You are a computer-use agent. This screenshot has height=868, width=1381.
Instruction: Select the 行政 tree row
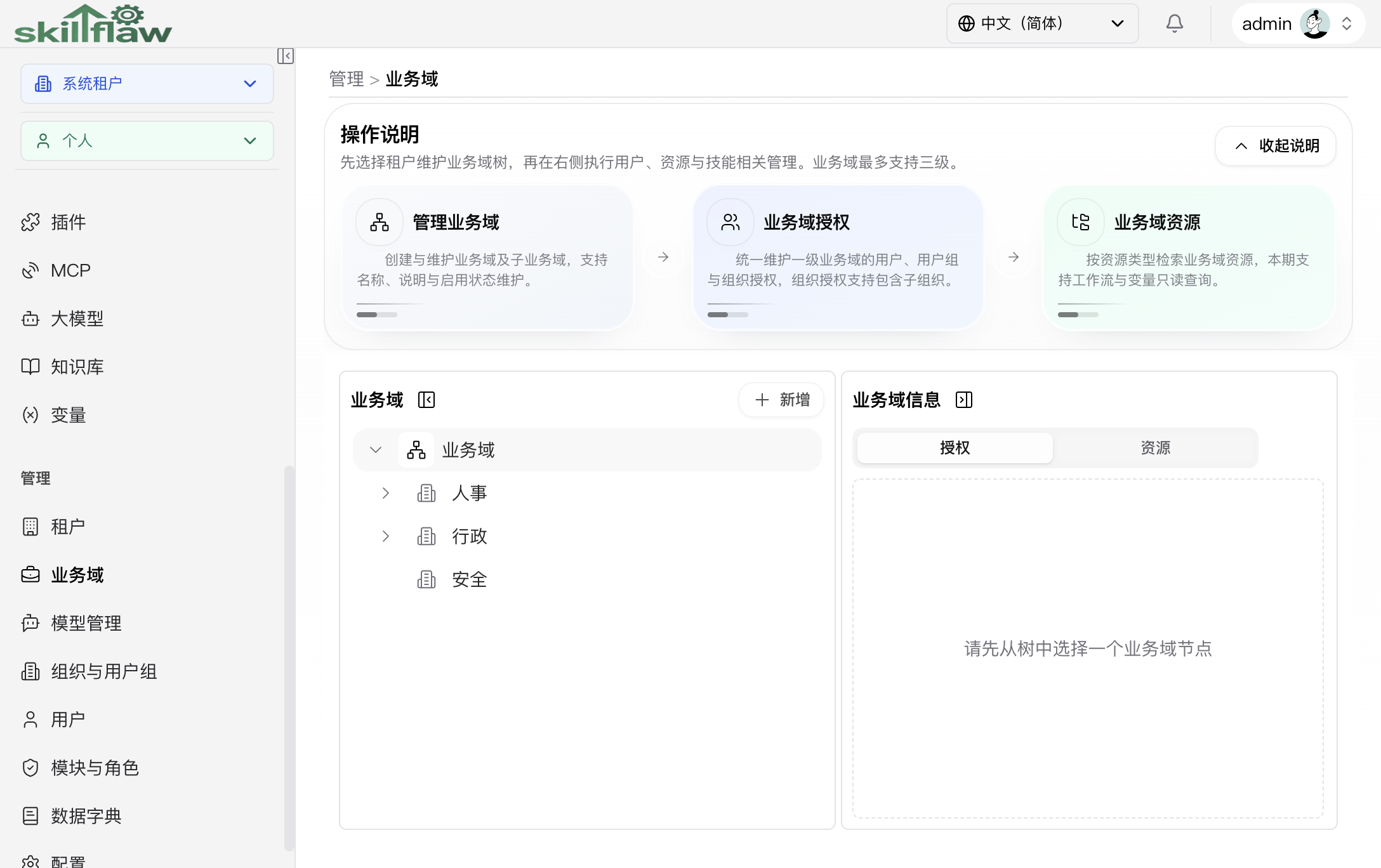click(x=587, y=536)
